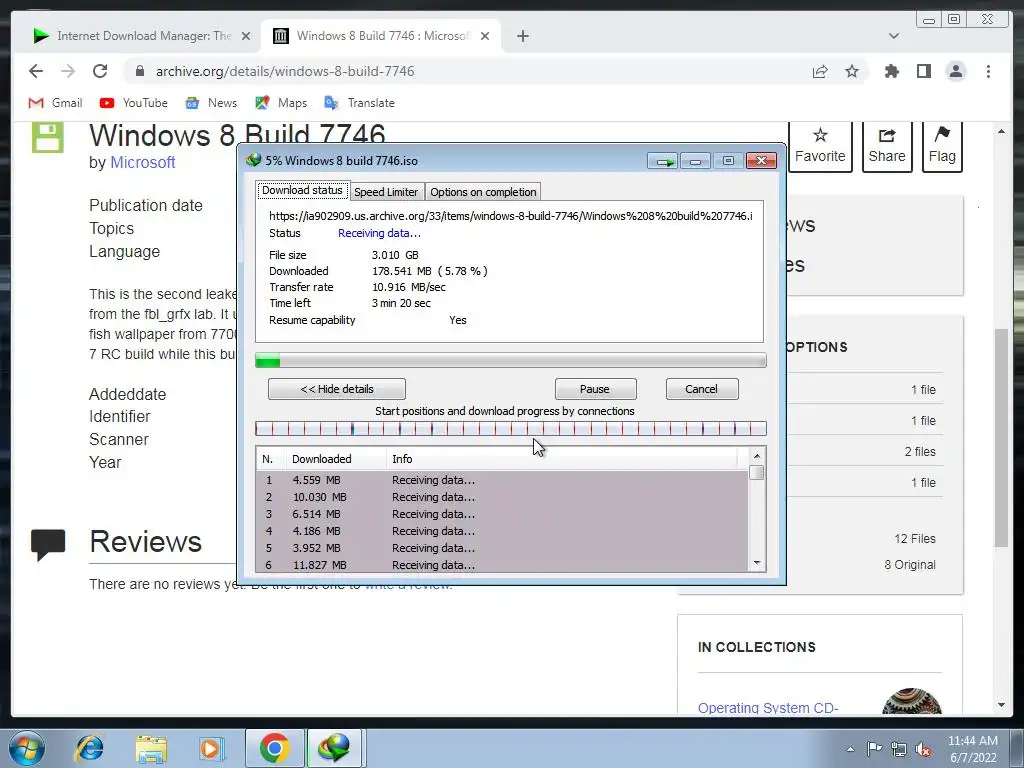Open the Chrome profile avatar
1024x768 pixels.
[x=955, y=71]
